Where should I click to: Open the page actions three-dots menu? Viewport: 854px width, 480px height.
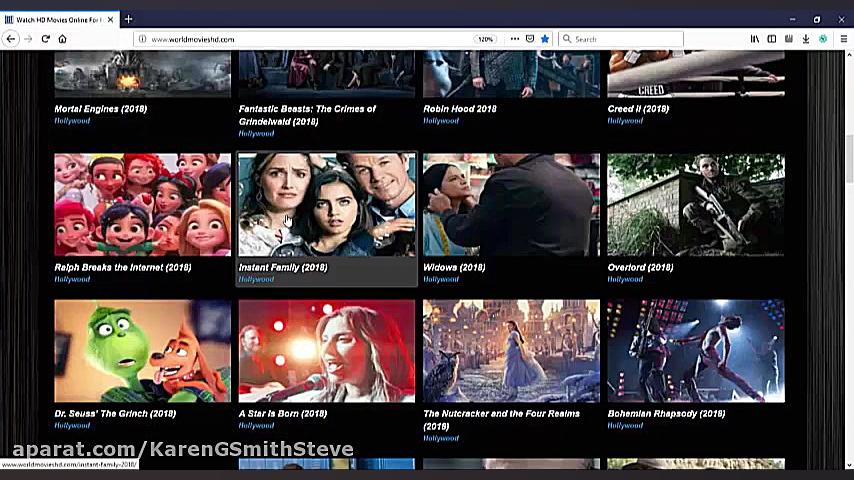(x=514, y=39)
